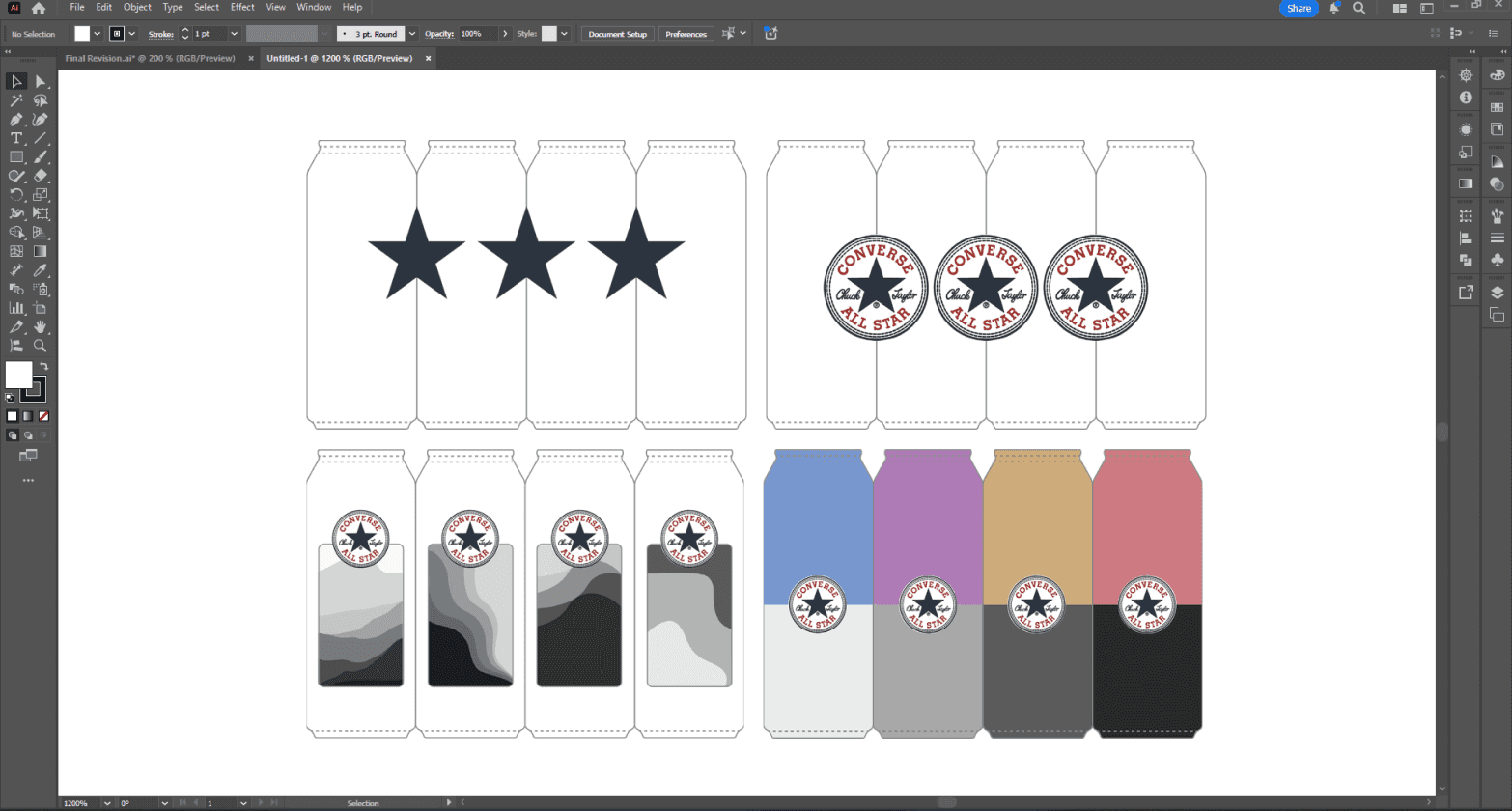
Task: Open artboard navigation dropdown
Action: click(x=243, y=802)
